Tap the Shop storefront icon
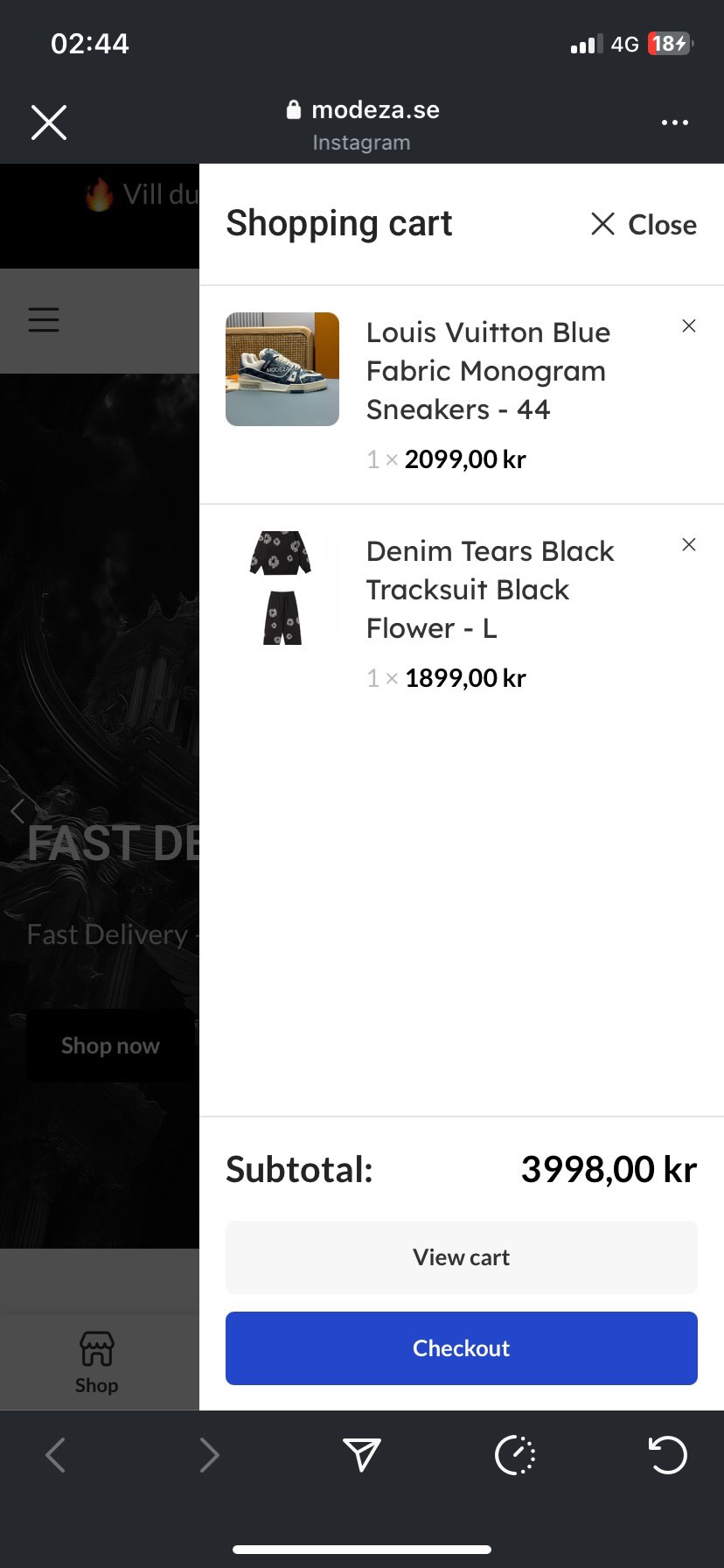This screenshot has width=724, height=1568. (96, 1361)
